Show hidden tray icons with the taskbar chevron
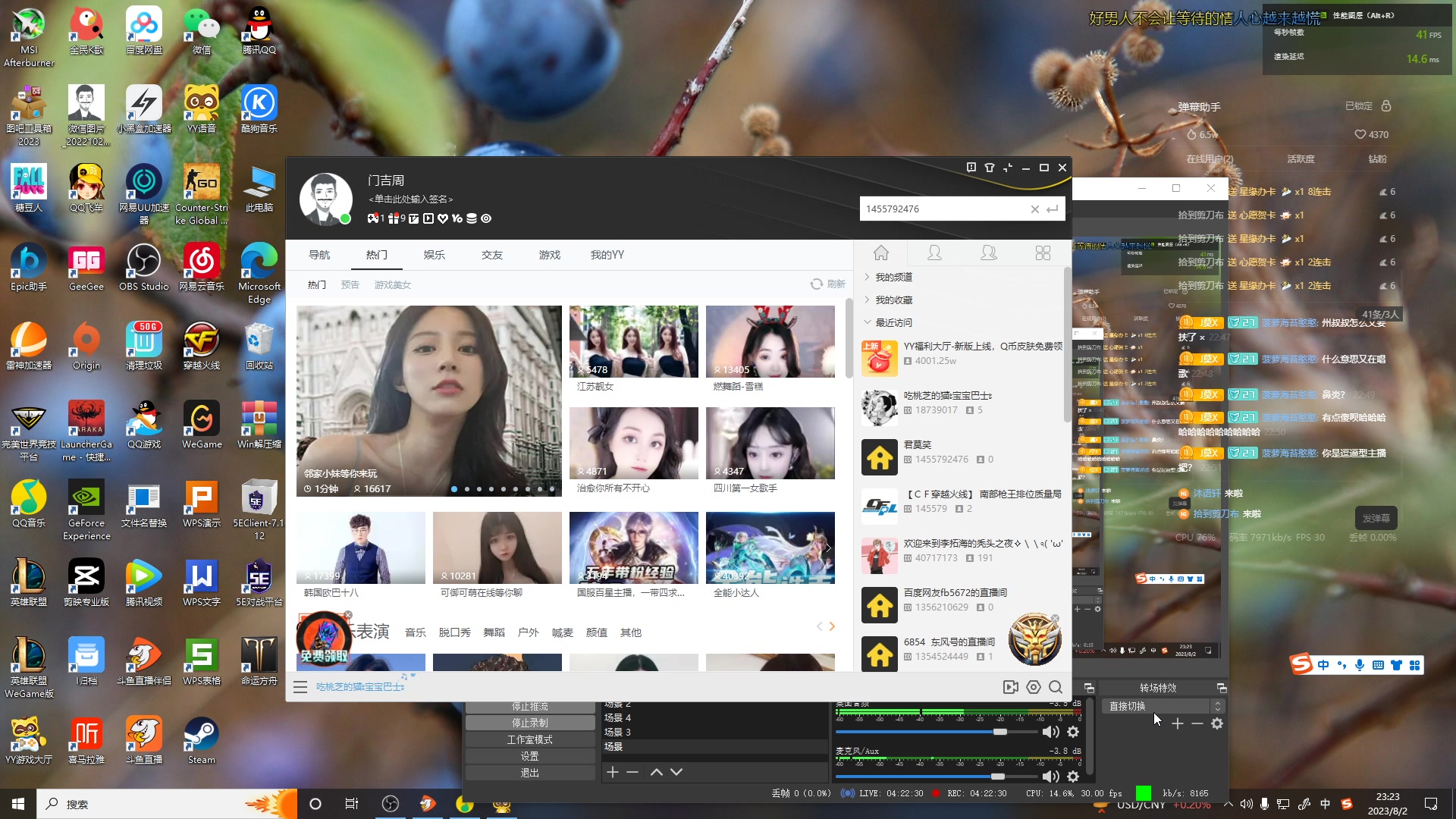The height and width of the screenshot is (819, 1456). 1228,804
